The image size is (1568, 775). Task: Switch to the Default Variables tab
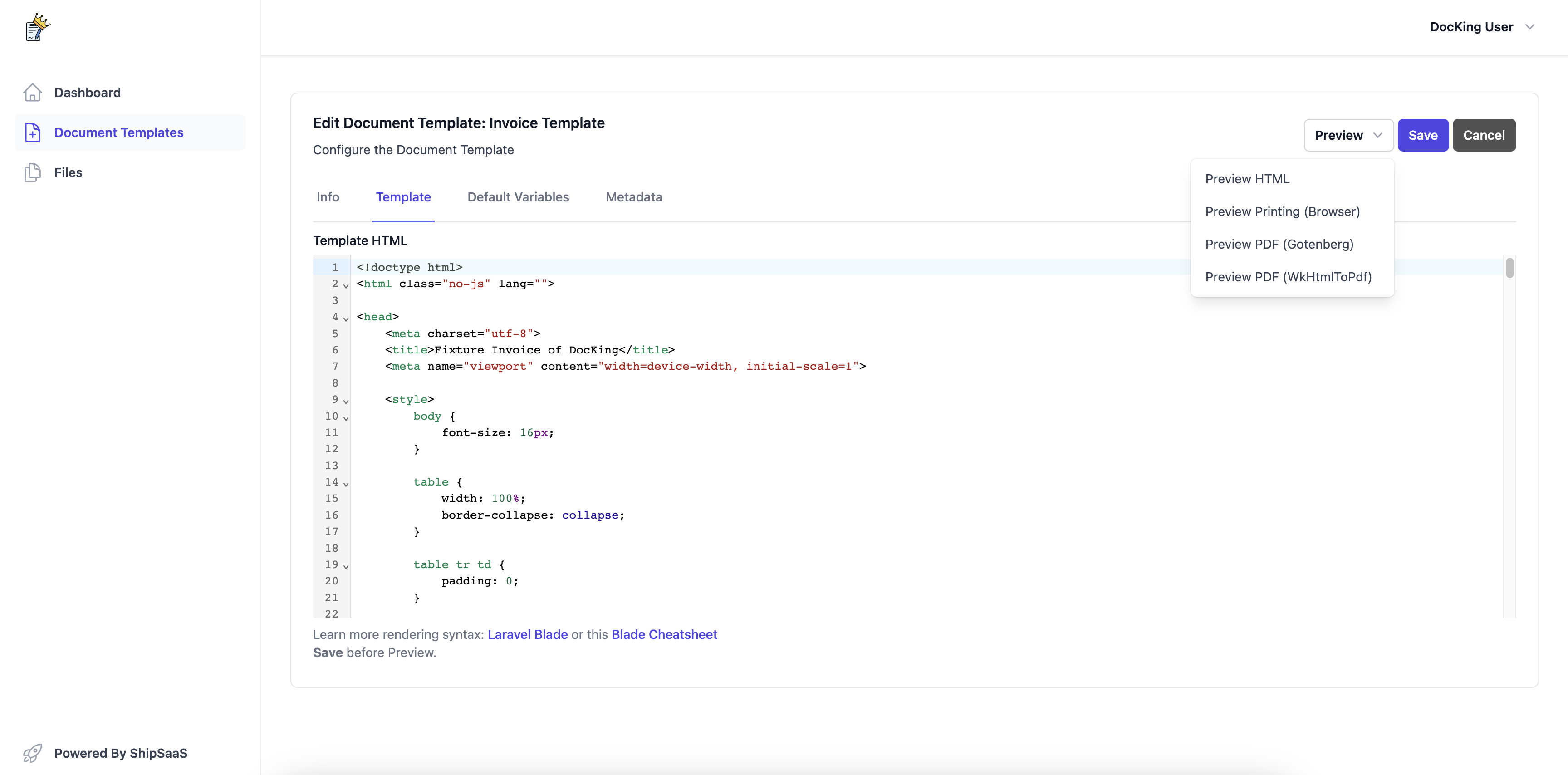click(518, 197)
